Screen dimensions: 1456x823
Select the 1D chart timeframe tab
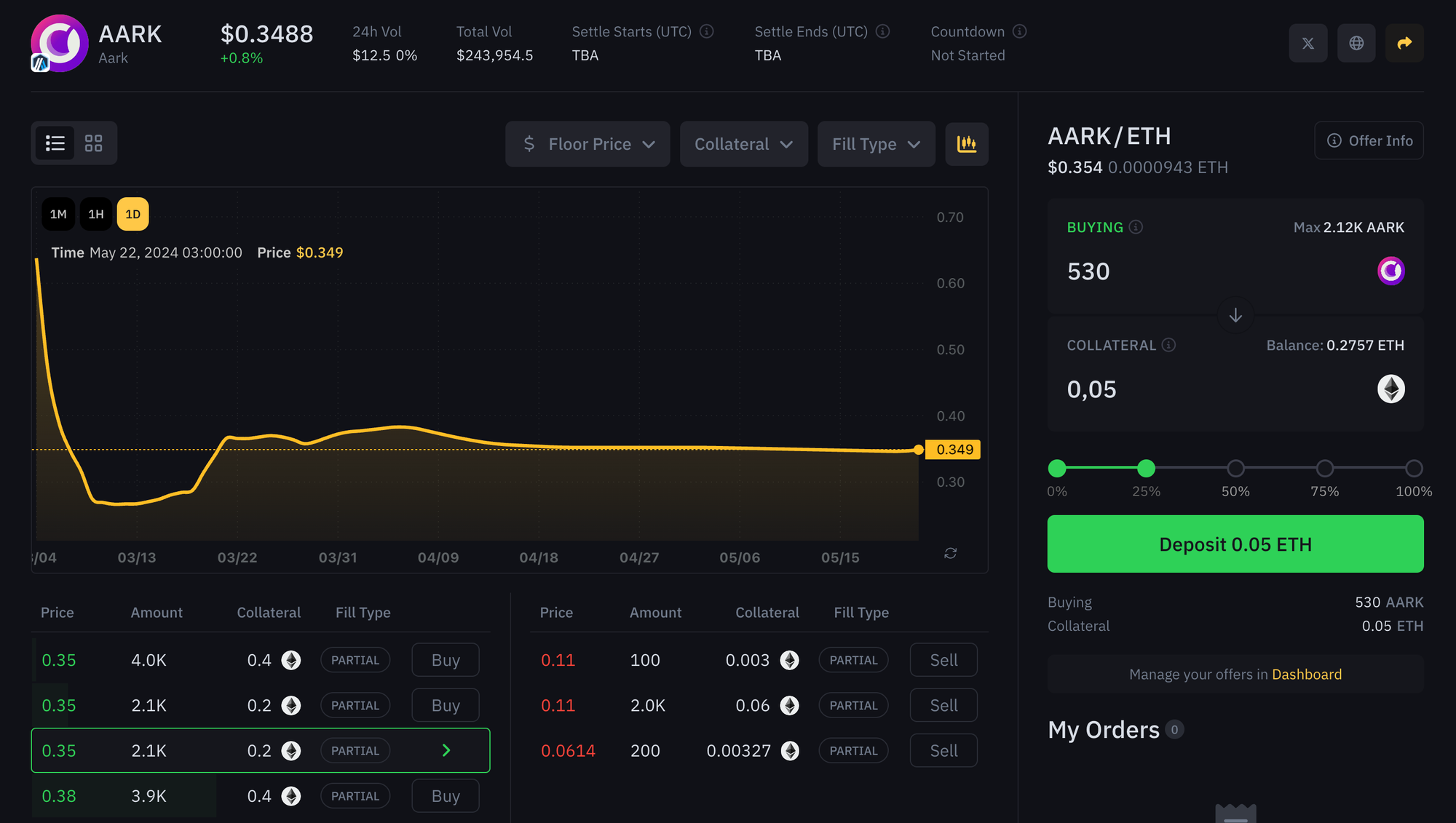pos(132,214)
